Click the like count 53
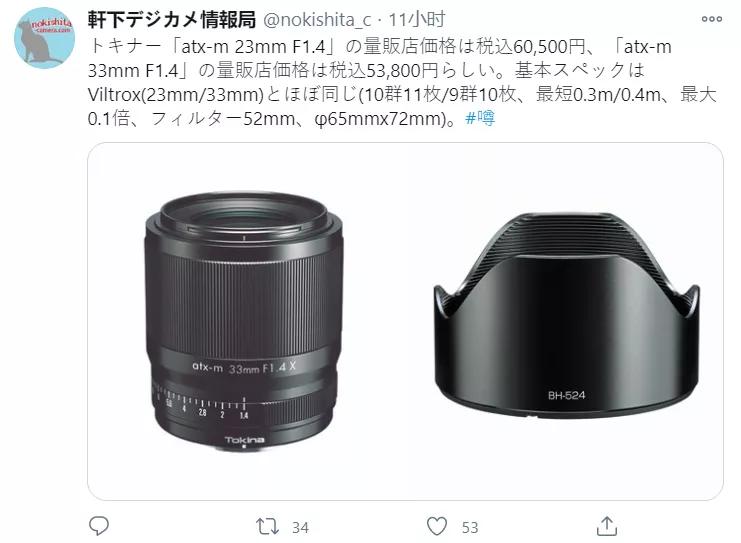The image size is (741, 543). point(470,527)
